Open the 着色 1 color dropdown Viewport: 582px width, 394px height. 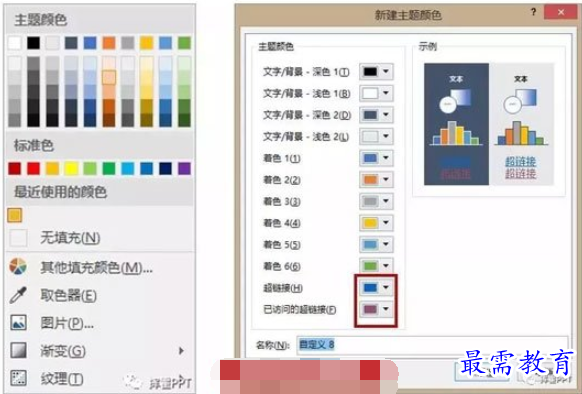pos(376,158)
